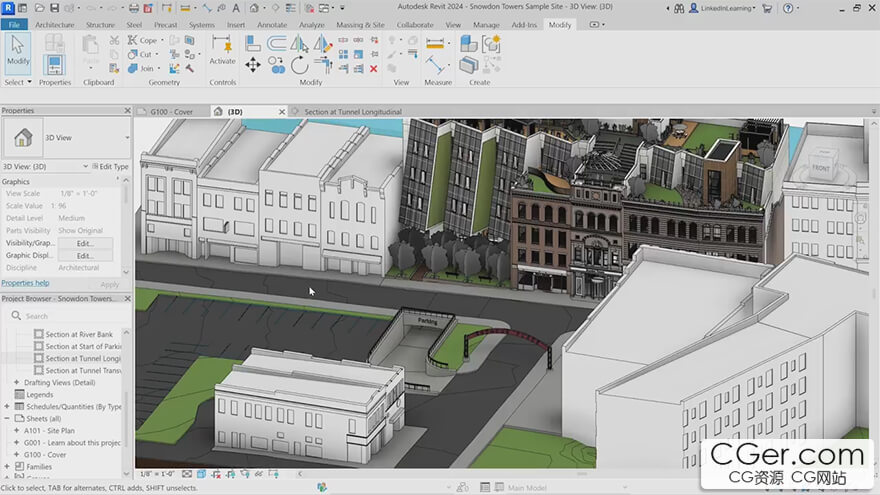
Task: Click the LinkedInLearning account button
Action: 722,8
